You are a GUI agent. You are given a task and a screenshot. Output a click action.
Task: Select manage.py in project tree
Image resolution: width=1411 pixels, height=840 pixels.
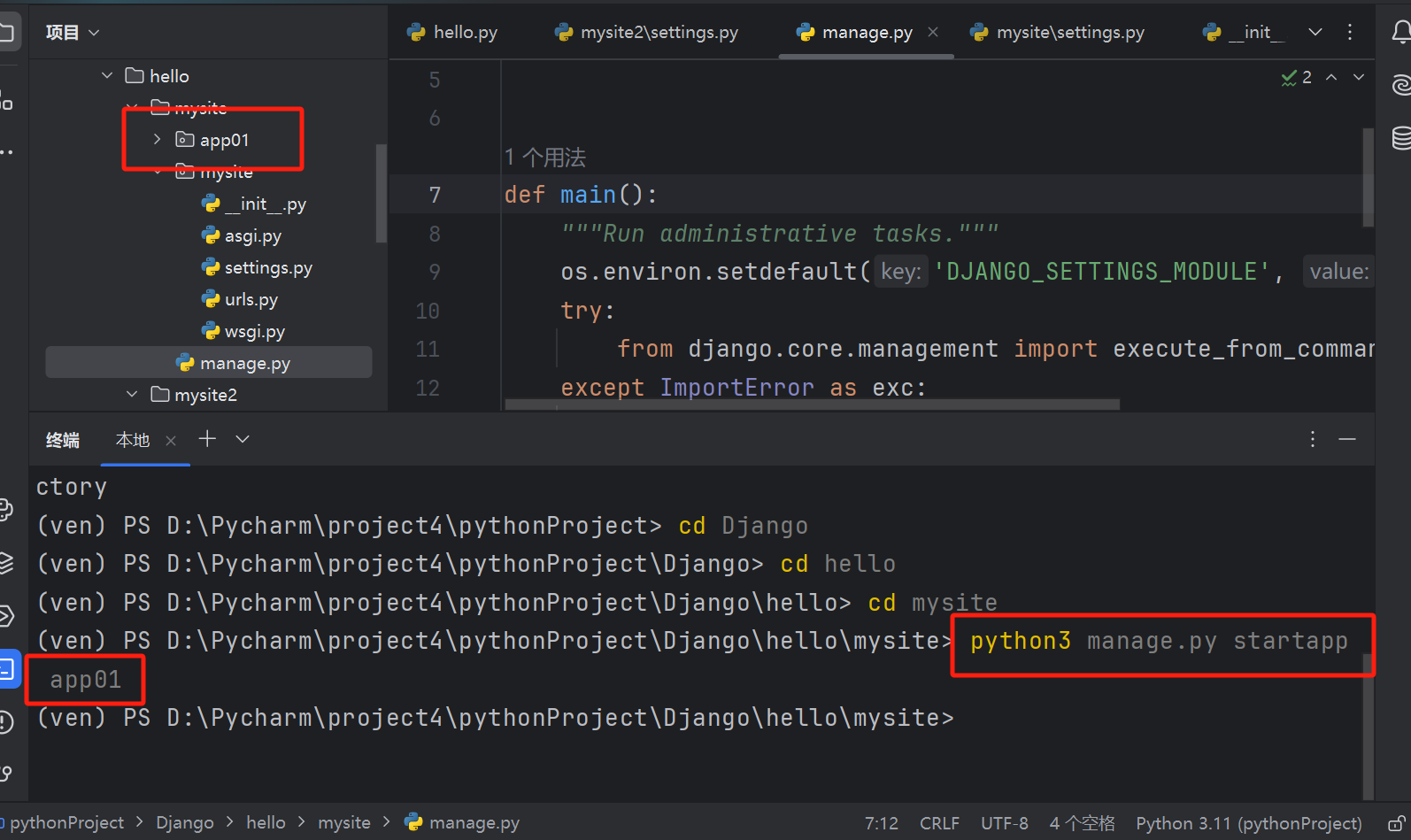[209, 363]
